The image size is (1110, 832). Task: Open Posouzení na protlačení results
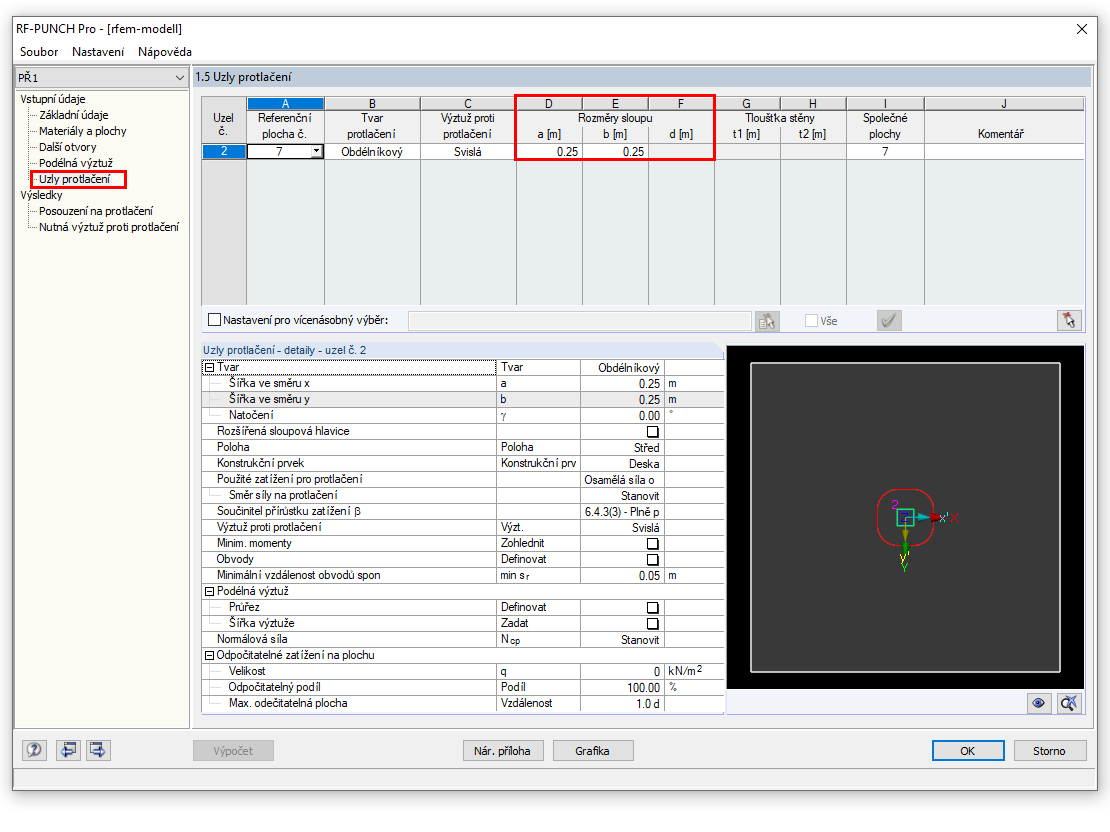[x=96, y=211]
